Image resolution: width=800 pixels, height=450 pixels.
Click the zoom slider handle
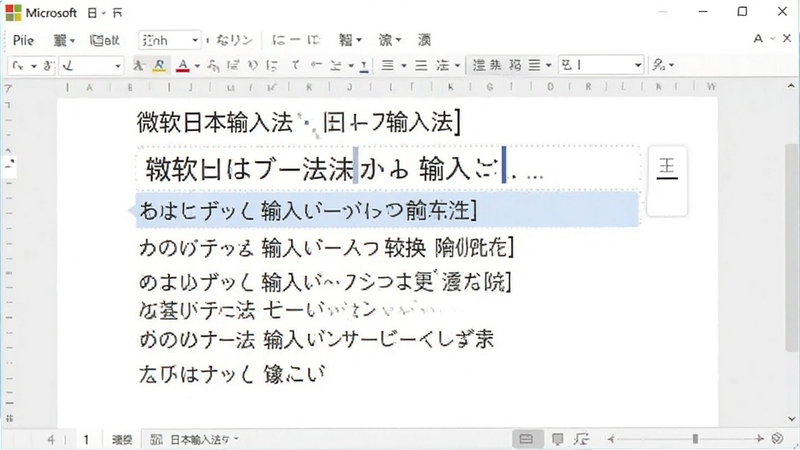[x=695, y=439]
